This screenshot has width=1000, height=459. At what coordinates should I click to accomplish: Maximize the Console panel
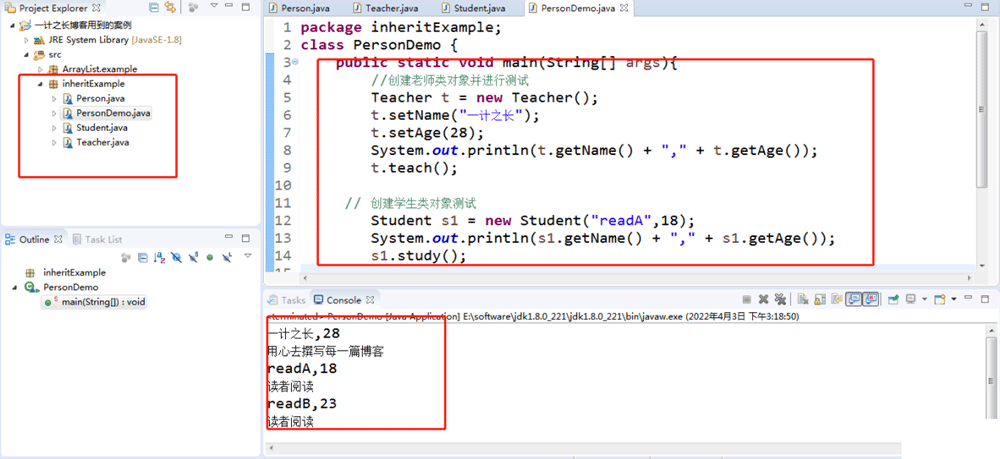(985, 298)
